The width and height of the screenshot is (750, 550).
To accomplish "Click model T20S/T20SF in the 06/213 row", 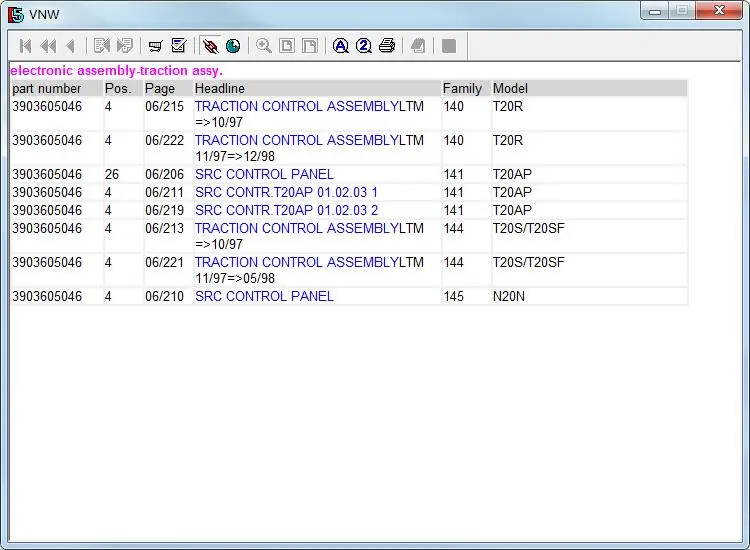I will pyautogui.click(x=529, y=228).
